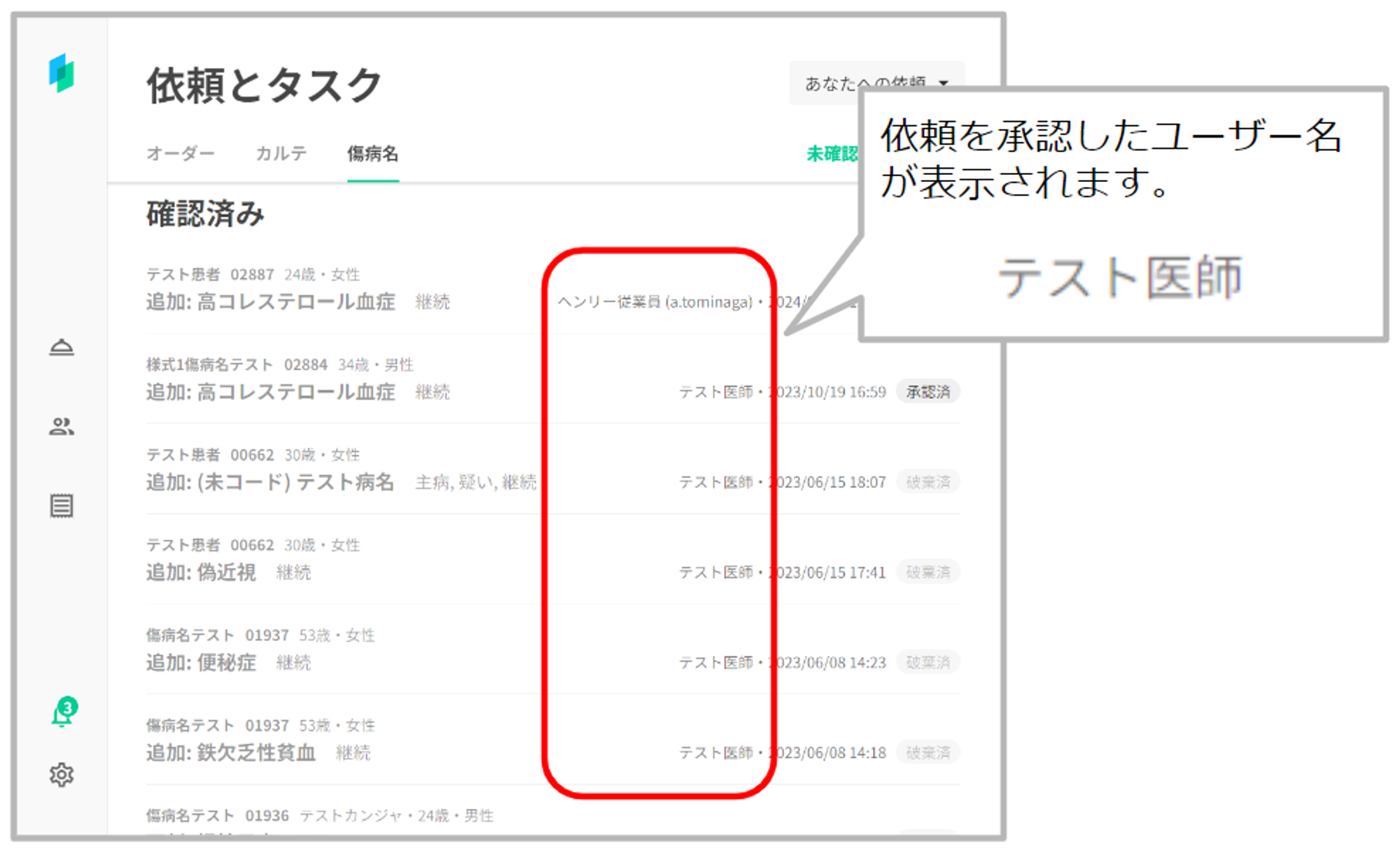
Task: Select the 傷病名 tab
Action: (x=372, y=153)
